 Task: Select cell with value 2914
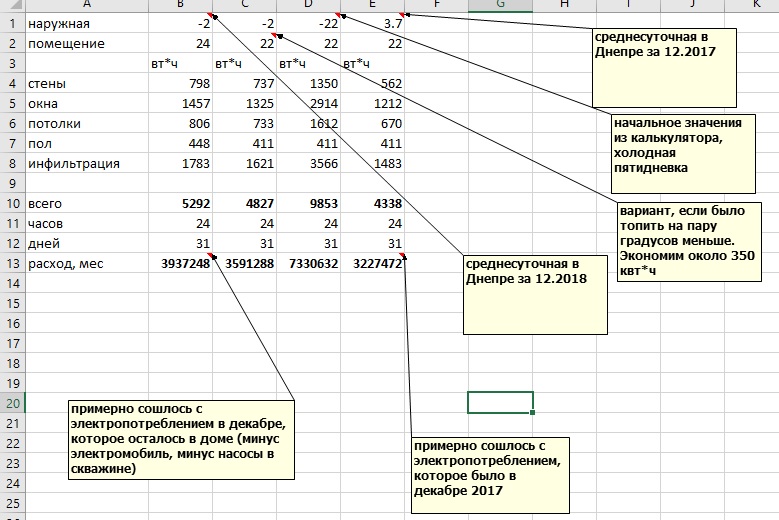tap(309, 103)
